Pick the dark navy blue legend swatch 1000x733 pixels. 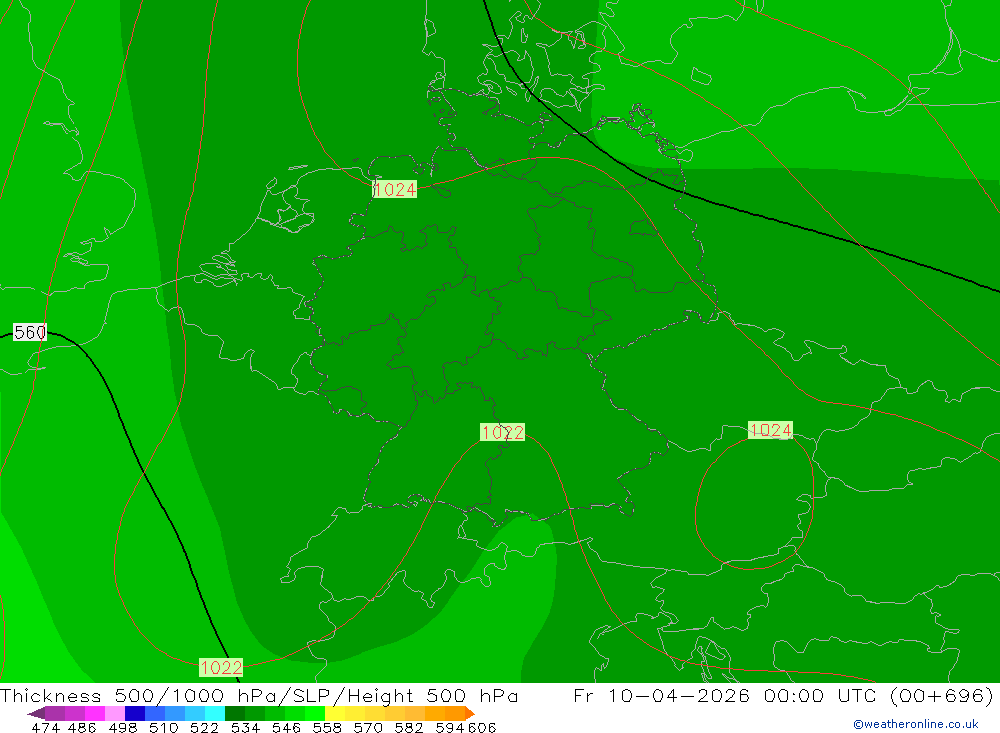[x=135, y=713]
